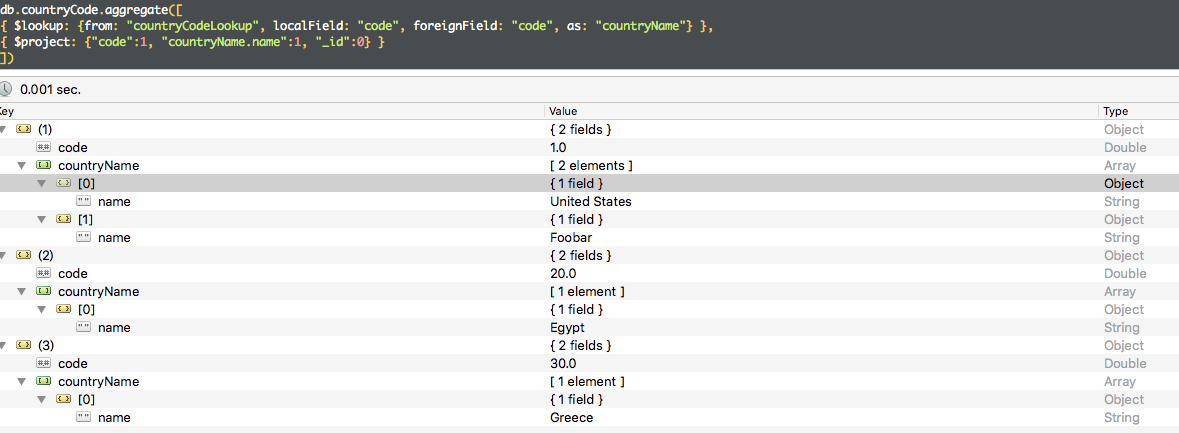
Task: Click the array icon of countryName under record (3)
Action: pos(44,382)
